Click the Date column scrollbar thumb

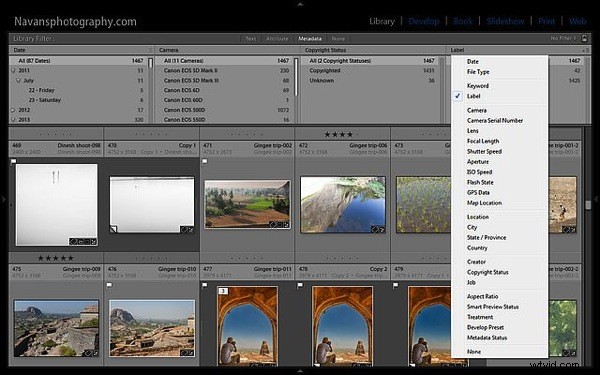pos(150,63)
